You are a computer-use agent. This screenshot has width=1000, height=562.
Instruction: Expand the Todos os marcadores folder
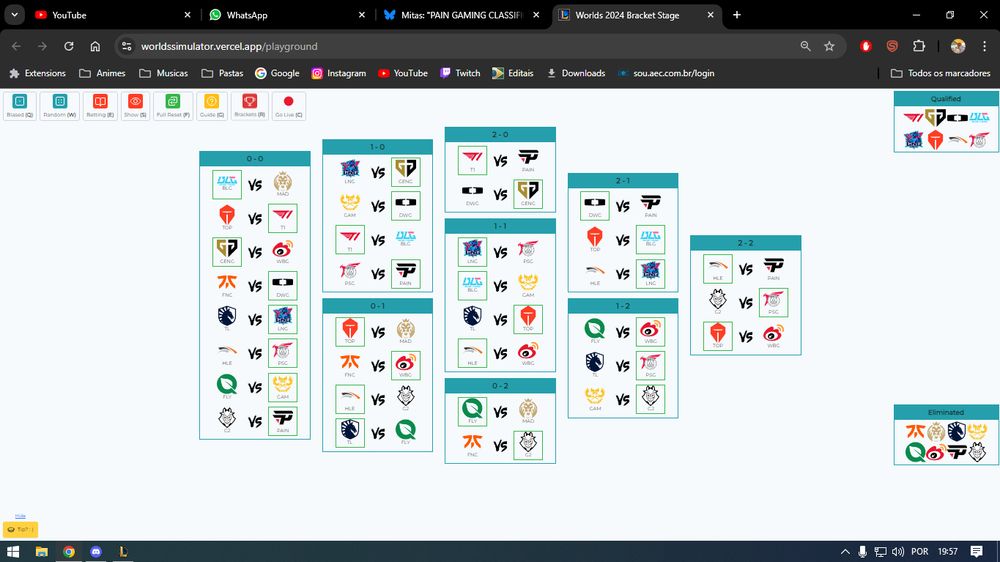click(940, 73)
